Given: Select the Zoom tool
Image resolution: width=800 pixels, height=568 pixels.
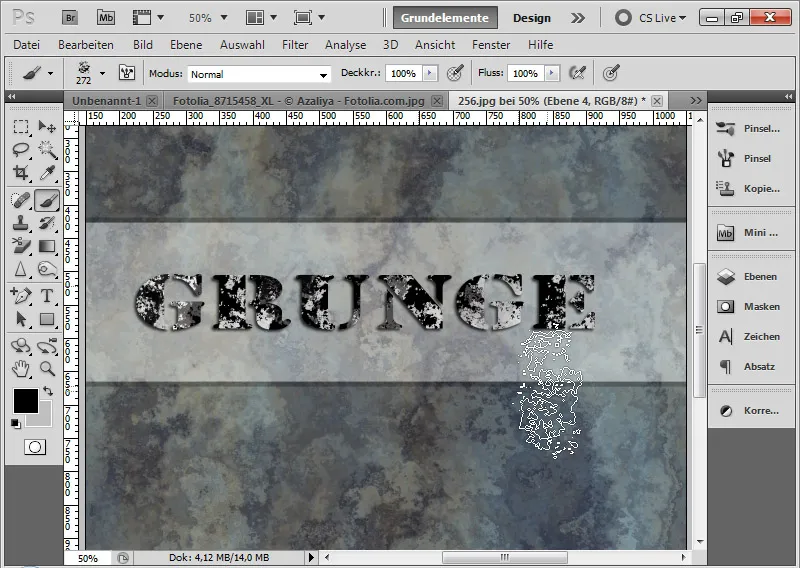Looking at the screenshot, I should pyautogui.click(x=47, y=368).
